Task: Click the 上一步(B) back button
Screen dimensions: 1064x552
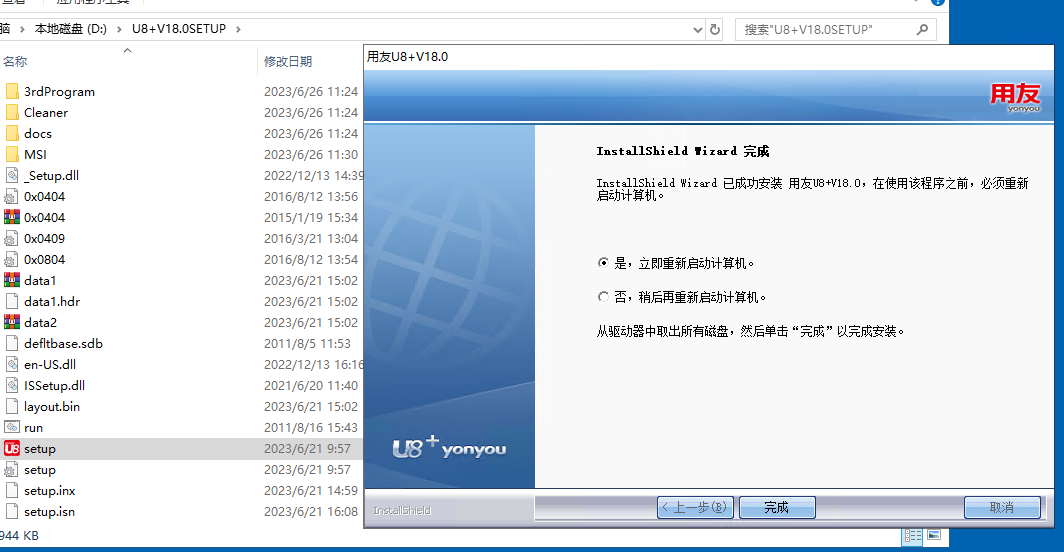Action: 695,507
